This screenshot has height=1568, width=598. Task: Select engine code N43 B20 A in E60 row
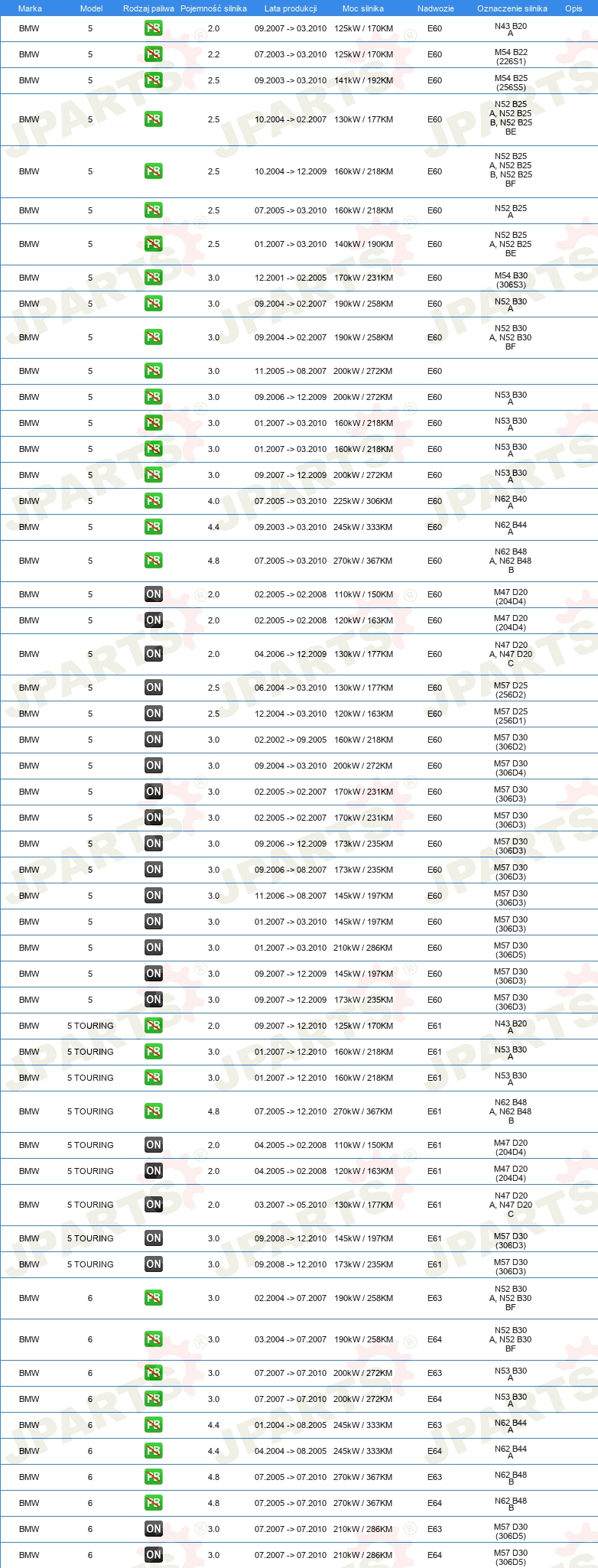click(511, 30)
